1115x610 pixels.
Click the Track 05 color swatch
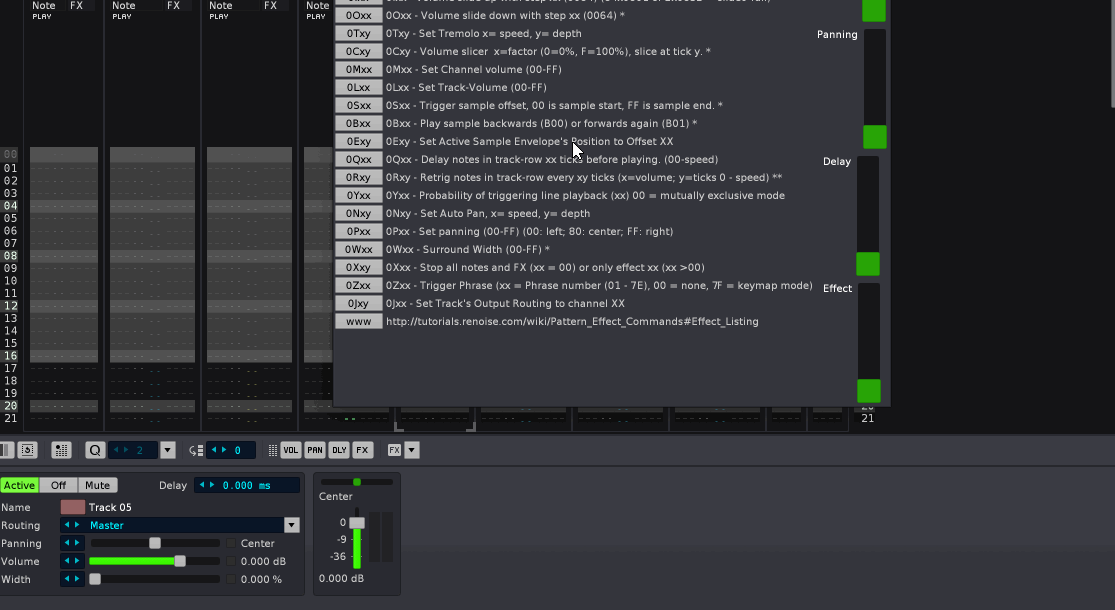pyautogui.click(x=72, y=507)
